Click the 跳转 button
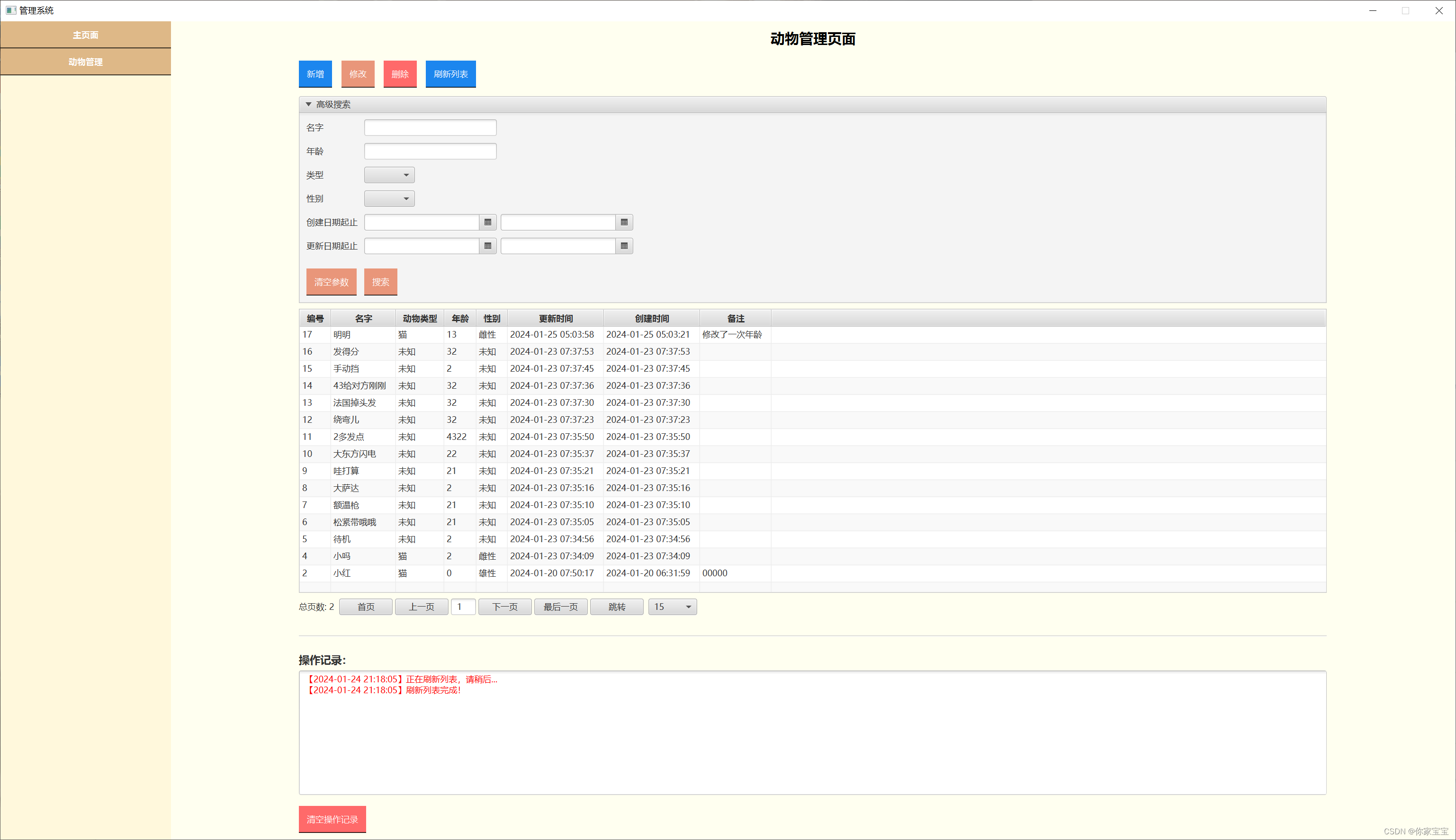Viewport: 1456px width, 840px height. (x=617, y=607)
